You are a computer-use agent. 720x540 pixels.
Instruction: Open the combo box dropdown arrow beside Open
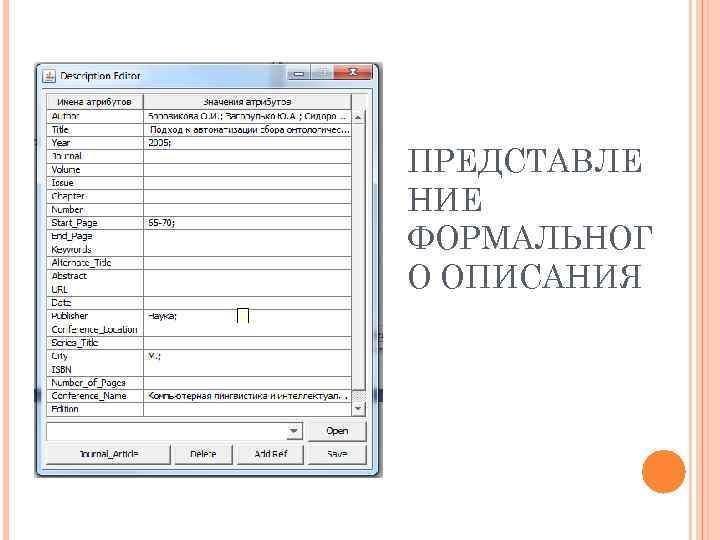[x=293, y=431]
